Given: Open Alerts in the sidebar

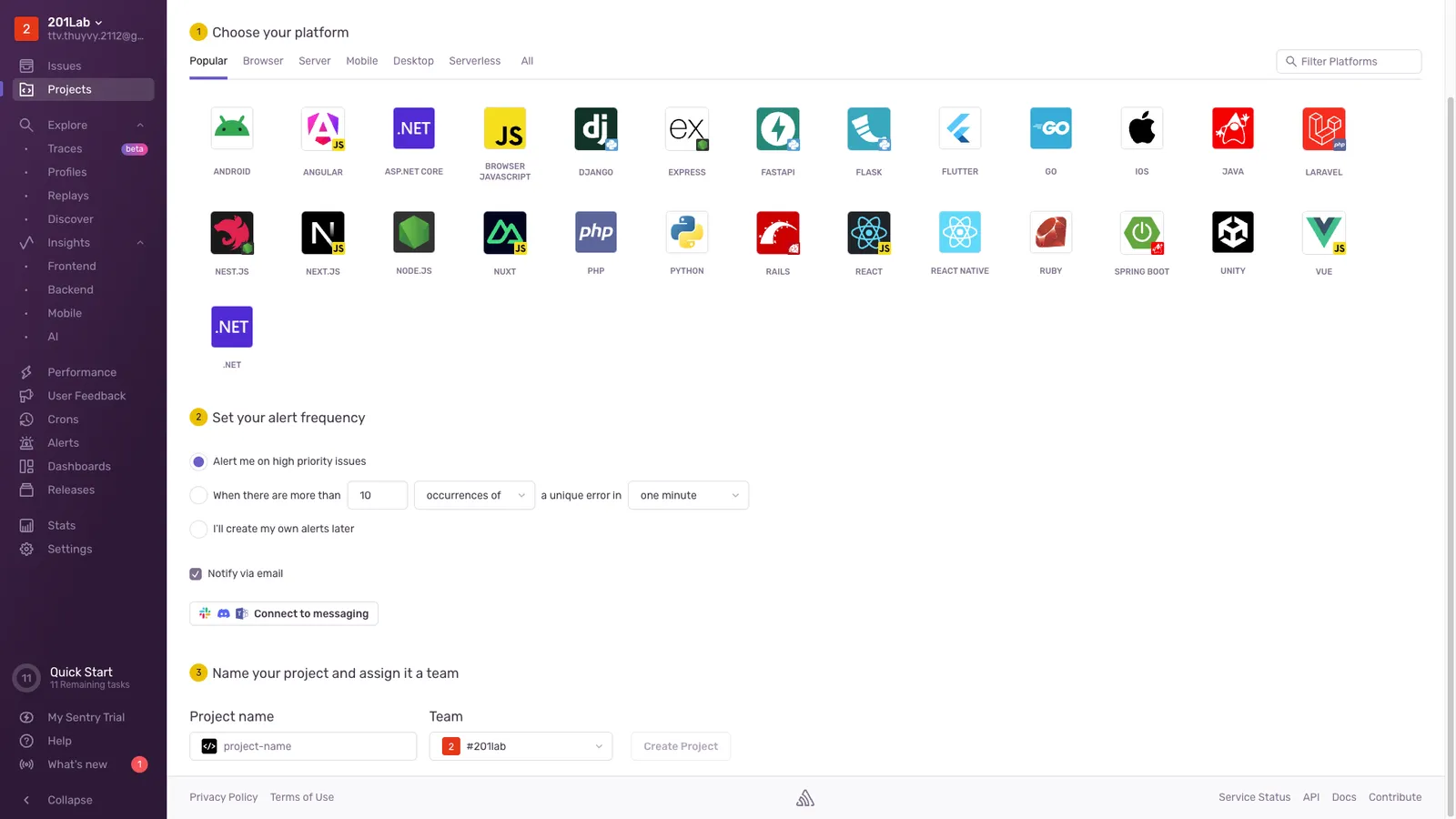Looking at the screenshot, I should pyautogui.click(x=64, y=443).
